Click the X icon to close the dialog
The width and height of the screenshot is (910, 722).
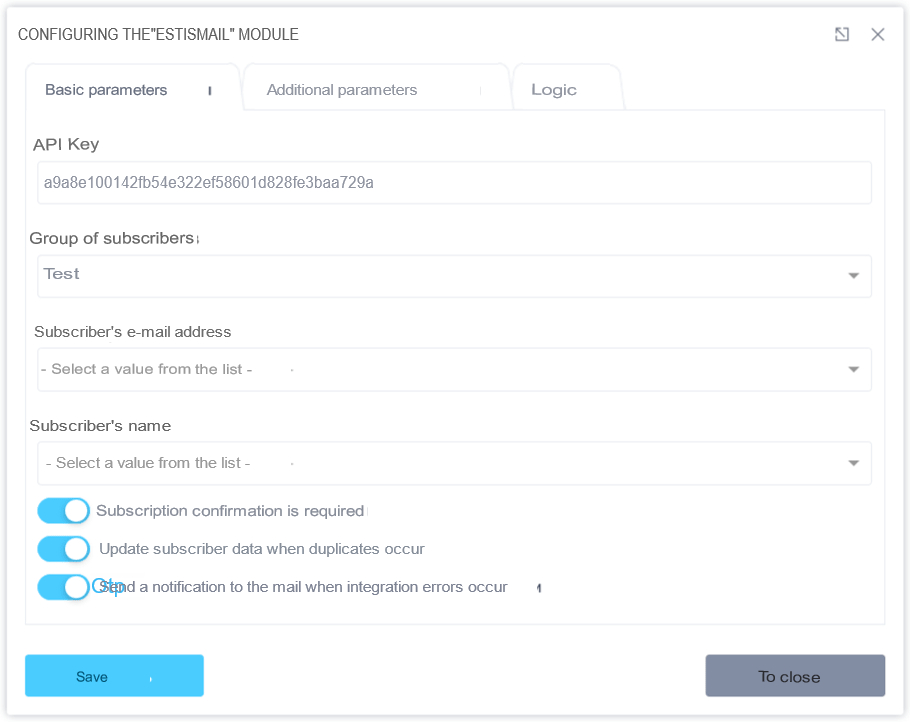point(877,34)
